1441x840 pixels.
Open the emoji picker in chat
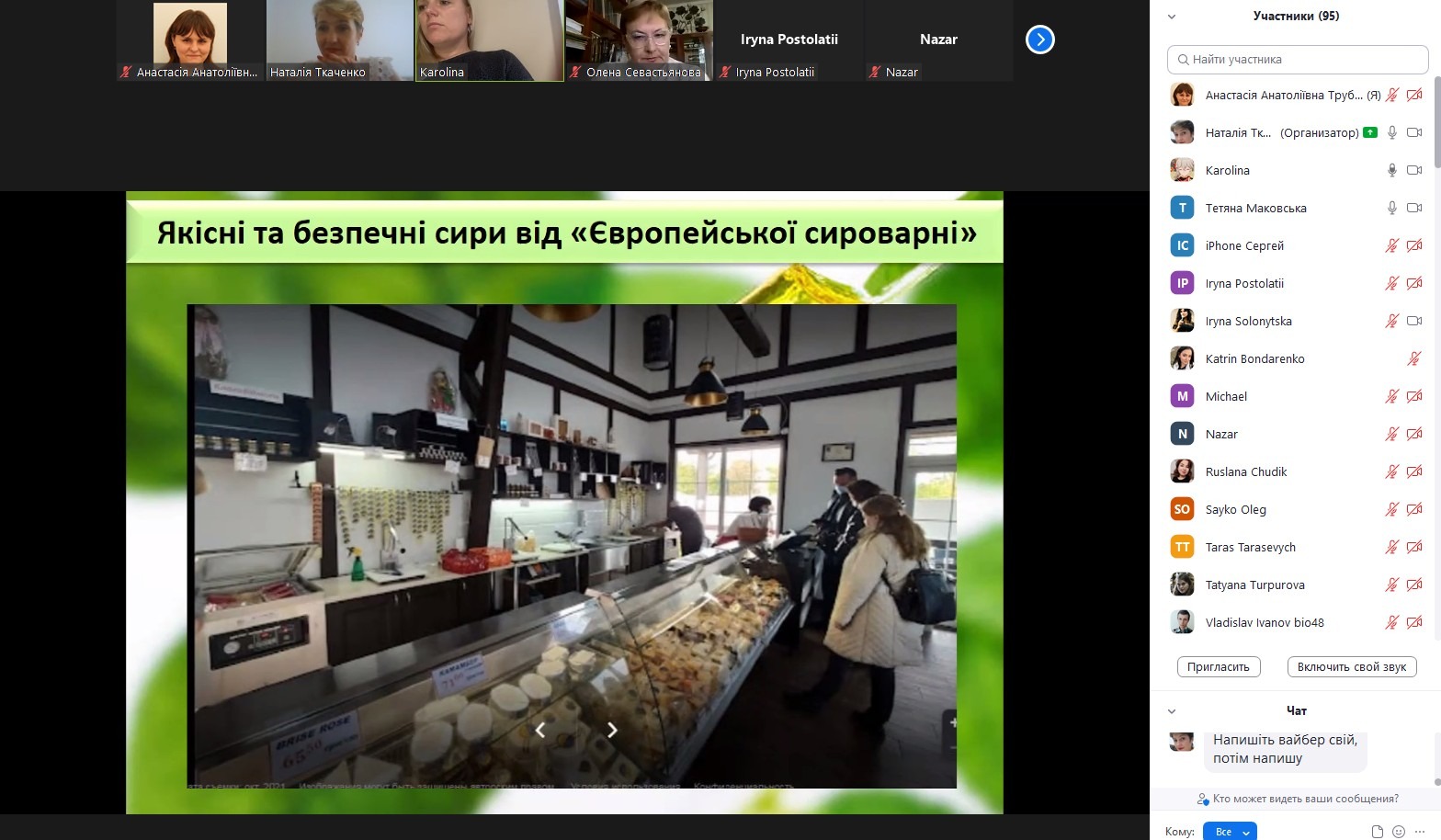coord(1399,832)
